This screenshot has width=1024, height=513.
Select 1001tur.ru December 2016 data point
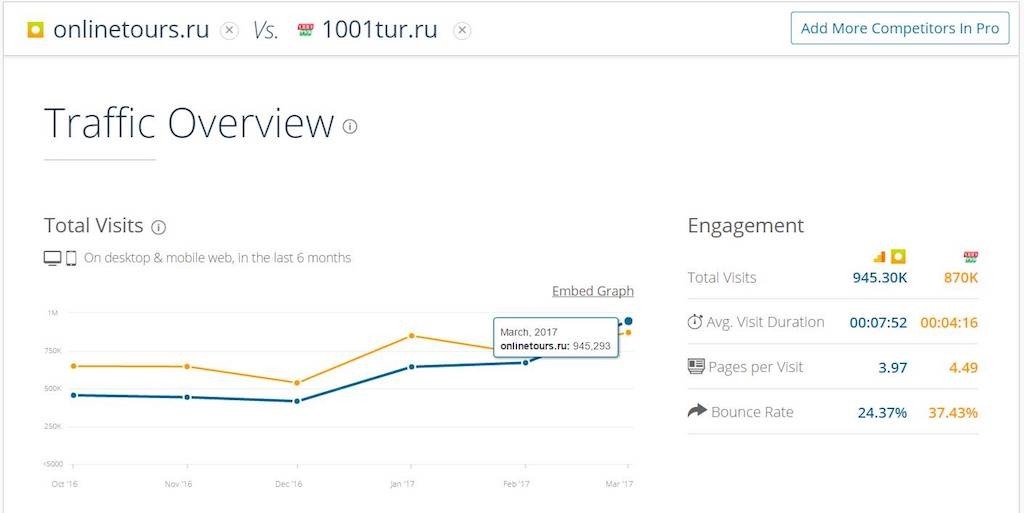pos(297,383)
